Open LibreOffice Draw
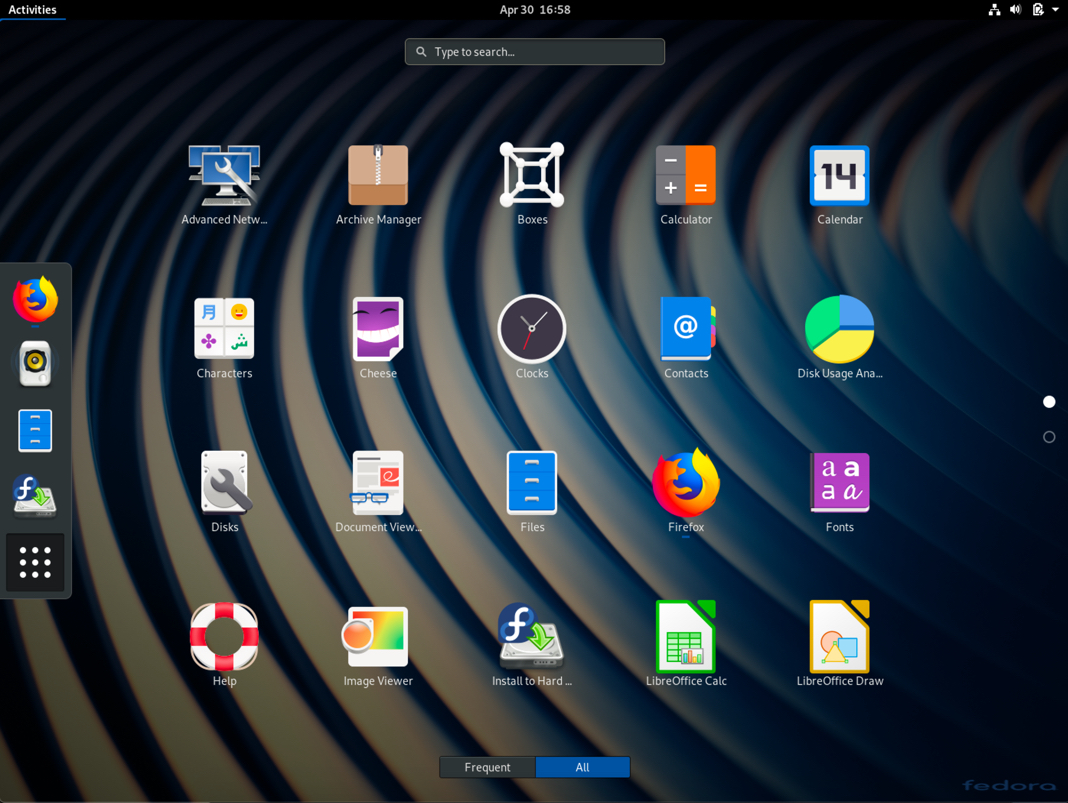The image size is (1068, 803). click(840, 636)
